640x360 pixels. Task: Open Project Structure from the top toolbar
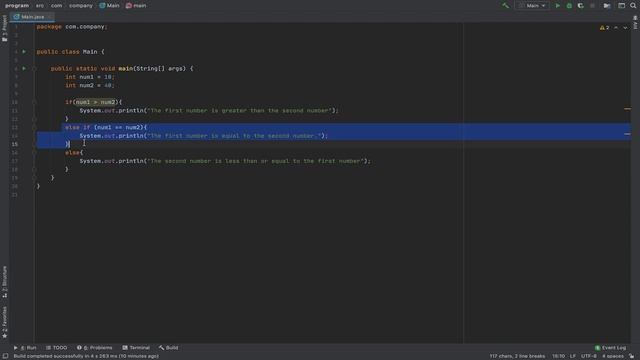coord(607,6)
